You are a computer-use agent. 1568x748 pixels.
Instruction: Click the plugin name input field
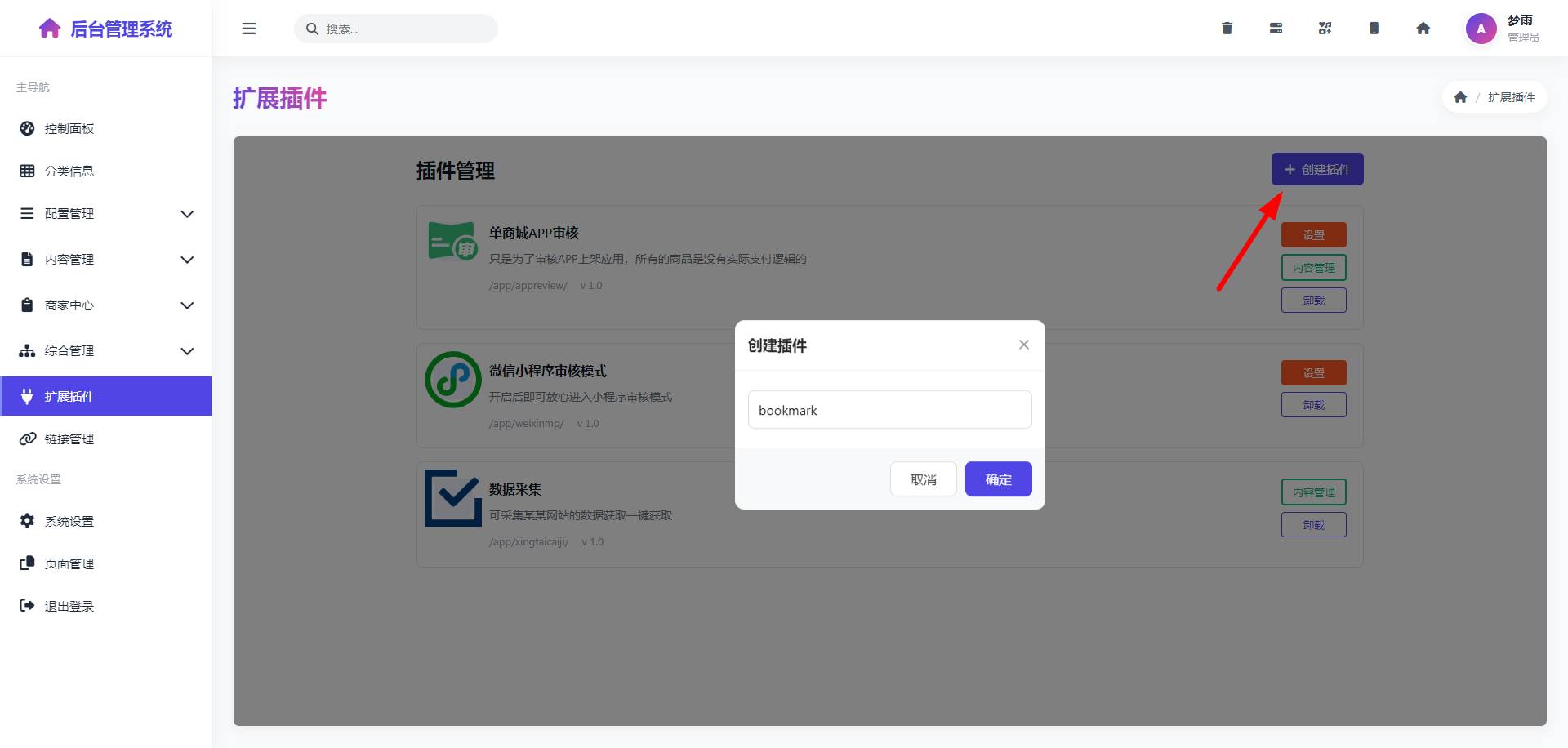pos(889,410)
